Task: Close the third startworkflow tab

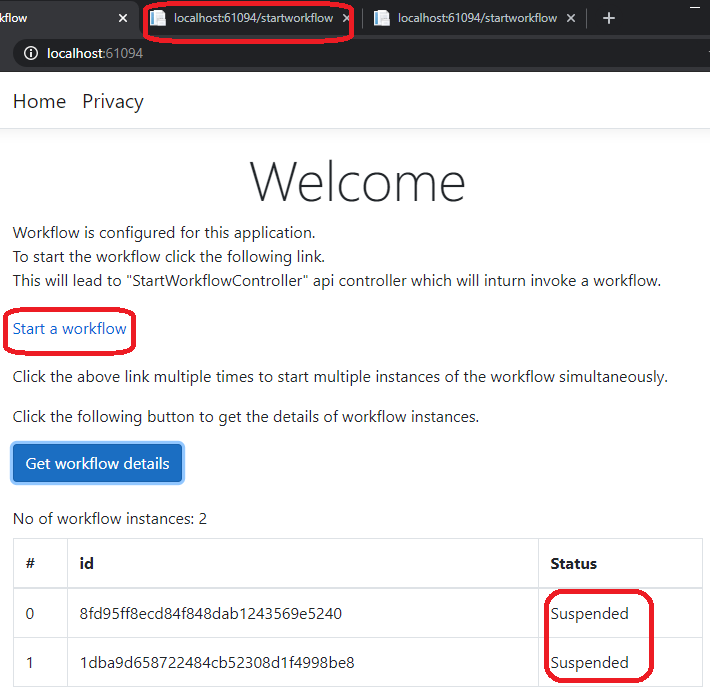Action: point(571,18)
